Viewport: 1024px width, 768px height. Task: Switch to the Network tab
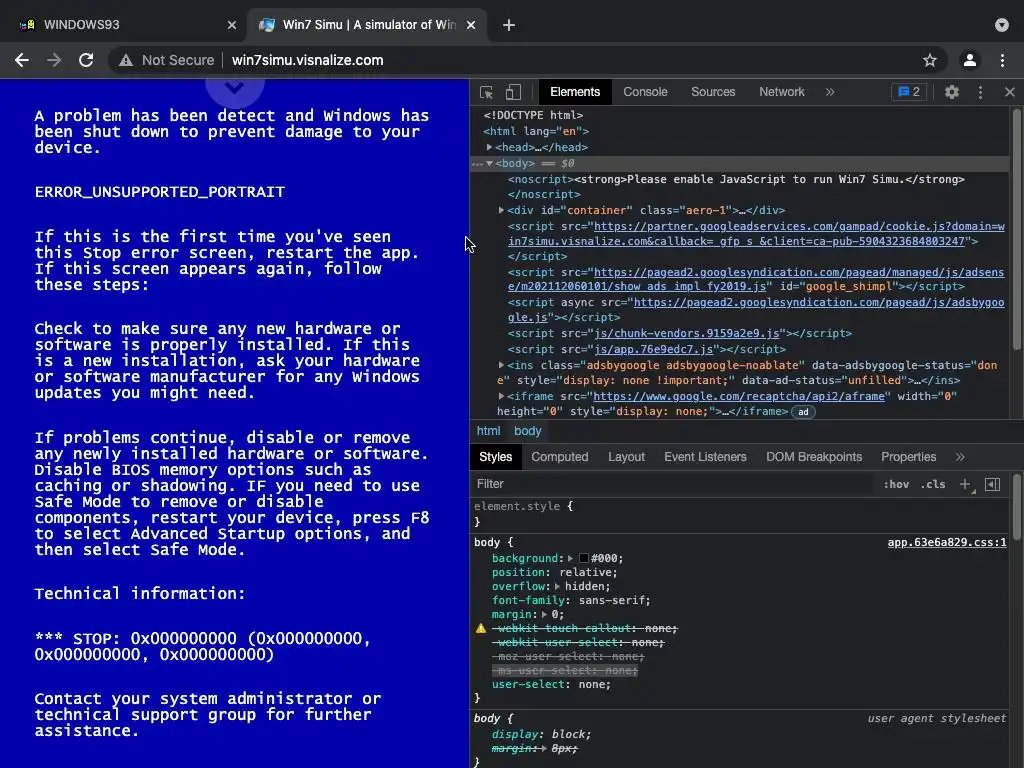[x=782, y=92]
